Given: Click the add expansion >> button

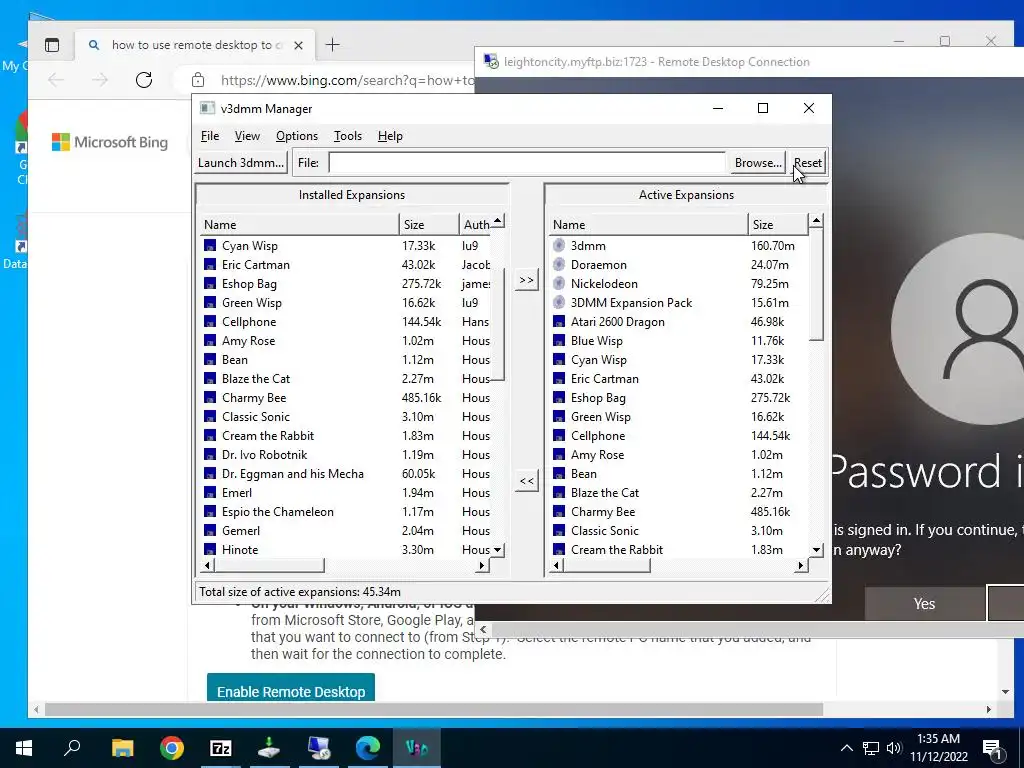Looking at the screenshot, I should (526, 280).
